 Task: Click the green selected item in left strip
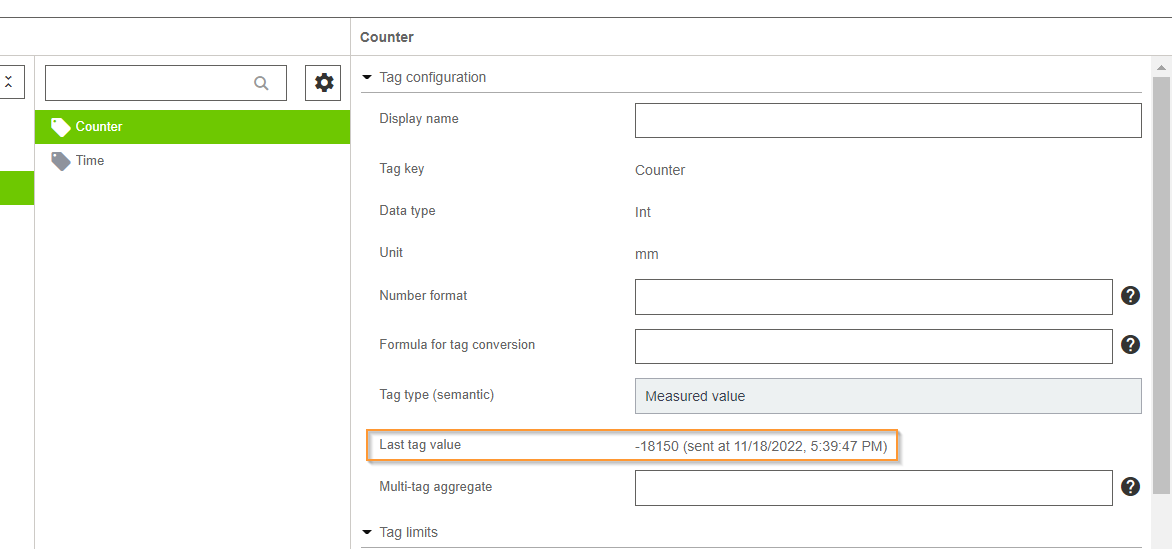click(16, 188)
